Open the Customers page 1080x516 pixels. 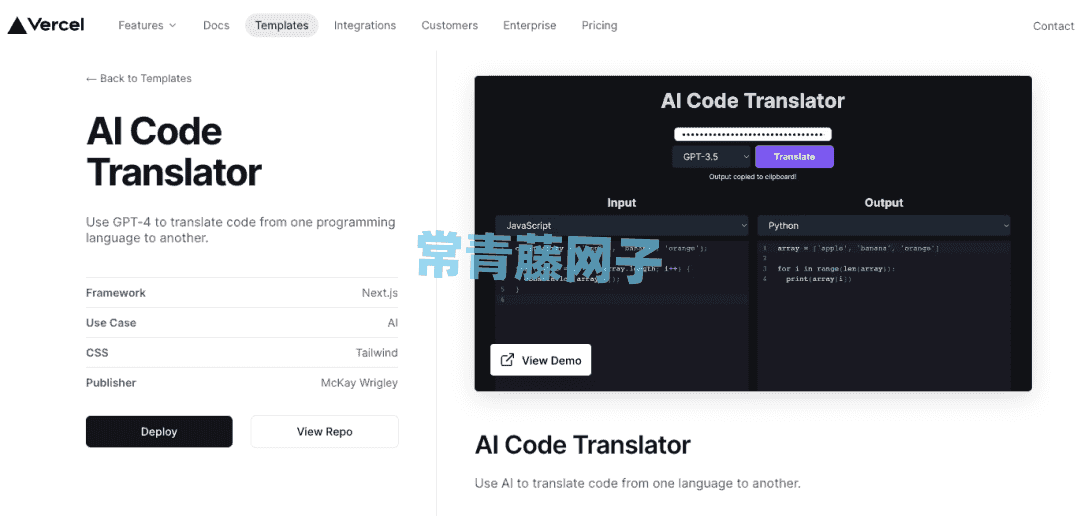tap(450, 25)
